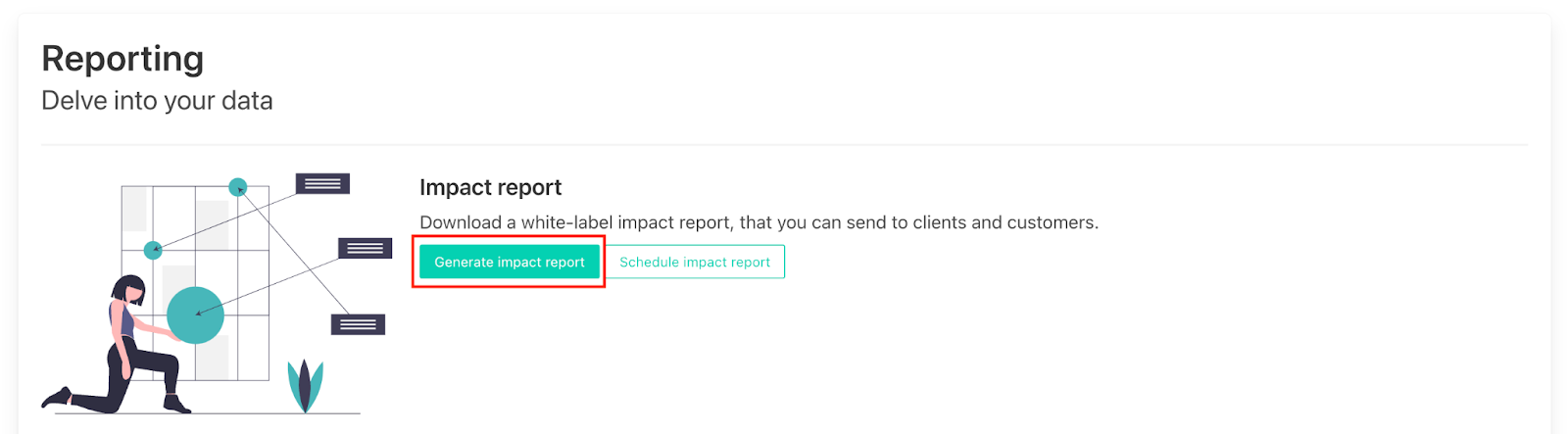The width and height of the screenshot is (1568, 434).
Task: Click the small teal dot on grid's left edge
Action: pos(153,250)
